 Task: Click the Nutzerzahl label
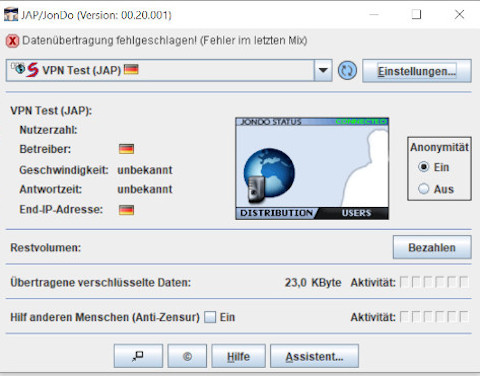(48, 130)
